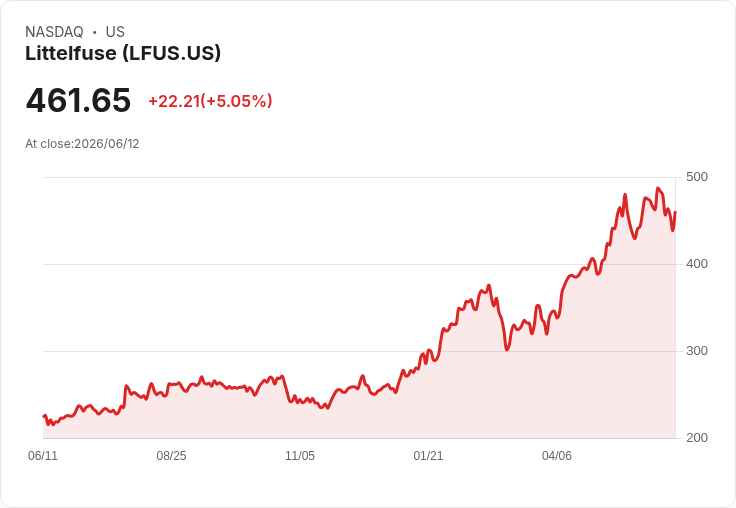Click the separator dot between NASDAQ and US
Viewport: 736px width, 508px height.
[94, 32]
